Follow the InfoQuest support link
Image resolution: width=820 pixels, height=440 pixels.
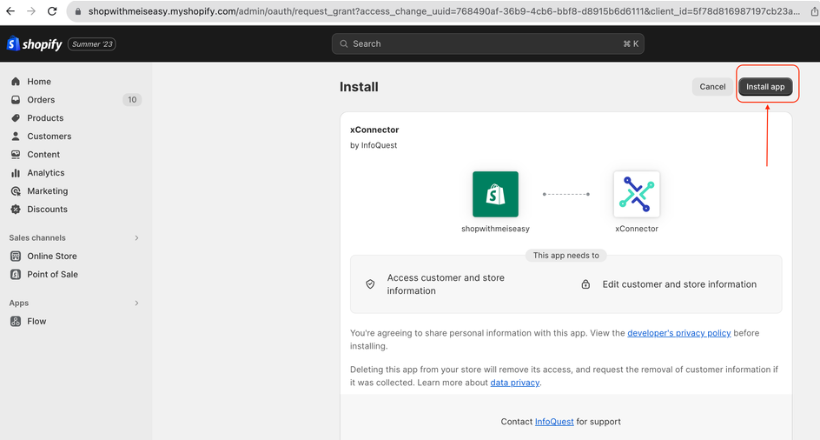(554, 422)
